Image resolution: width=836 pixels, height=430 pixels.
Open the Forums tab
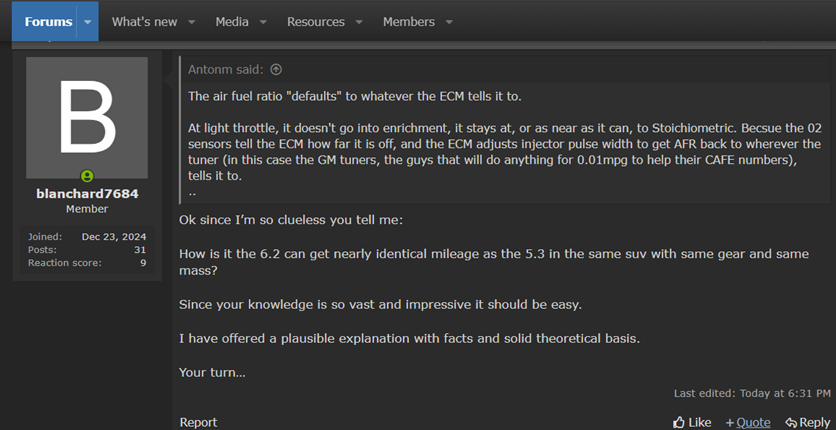pyautogui.click(x=49, y=22)
